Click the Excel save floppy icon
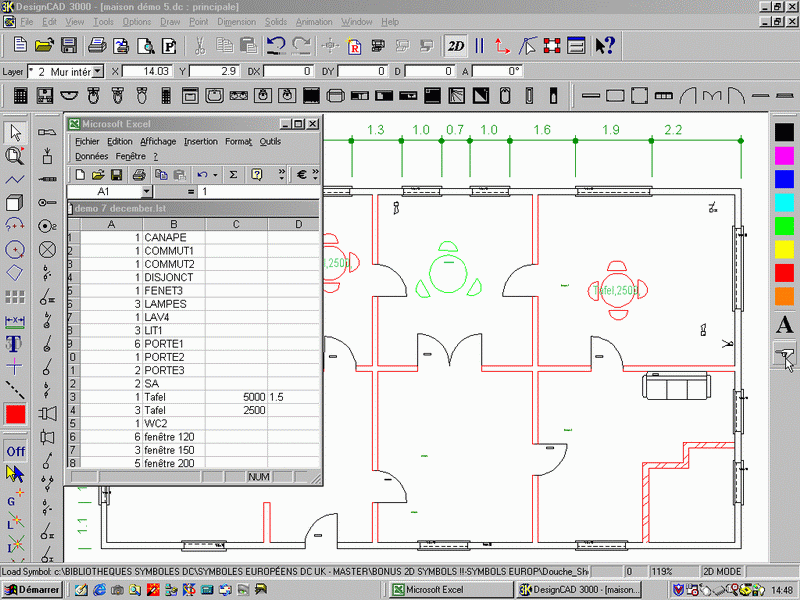This screenshot has width=800, height=600. click(x=116, y=175)
